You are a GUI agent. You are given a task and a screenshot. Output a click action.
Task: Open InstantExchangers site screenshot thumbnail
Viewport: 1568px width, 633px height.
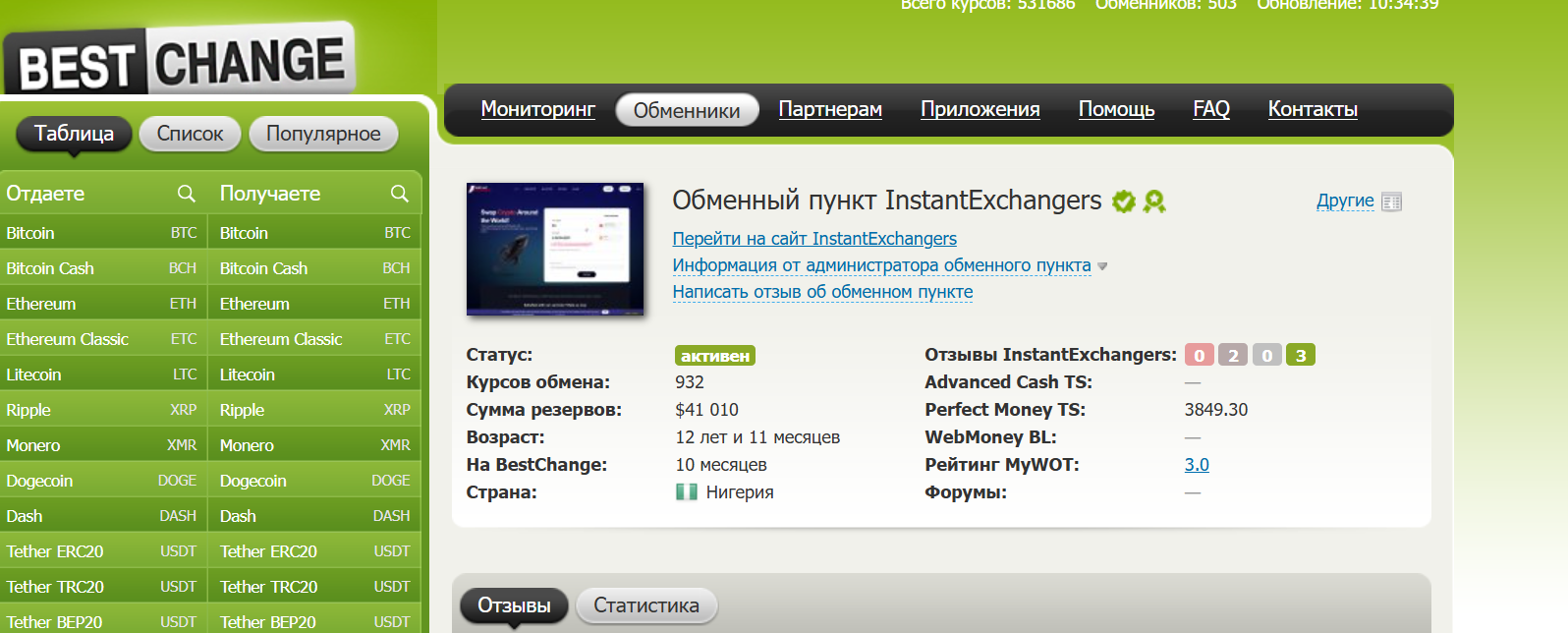pos(555,249)
